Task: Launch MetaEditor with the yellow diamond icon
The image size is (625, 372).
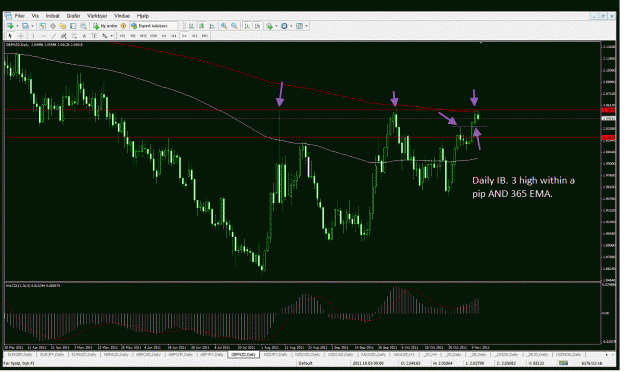Action: coord(124,26)
